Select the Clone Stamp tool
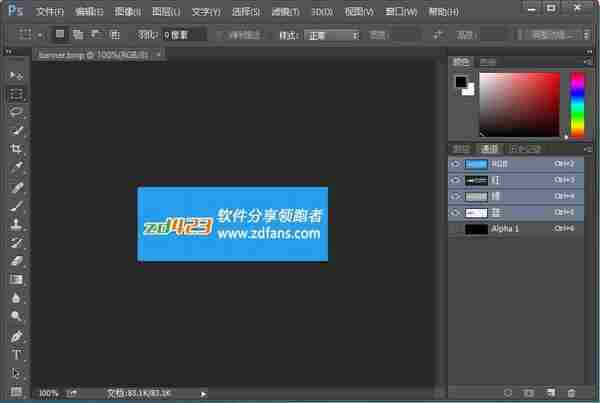 (16, 224)
